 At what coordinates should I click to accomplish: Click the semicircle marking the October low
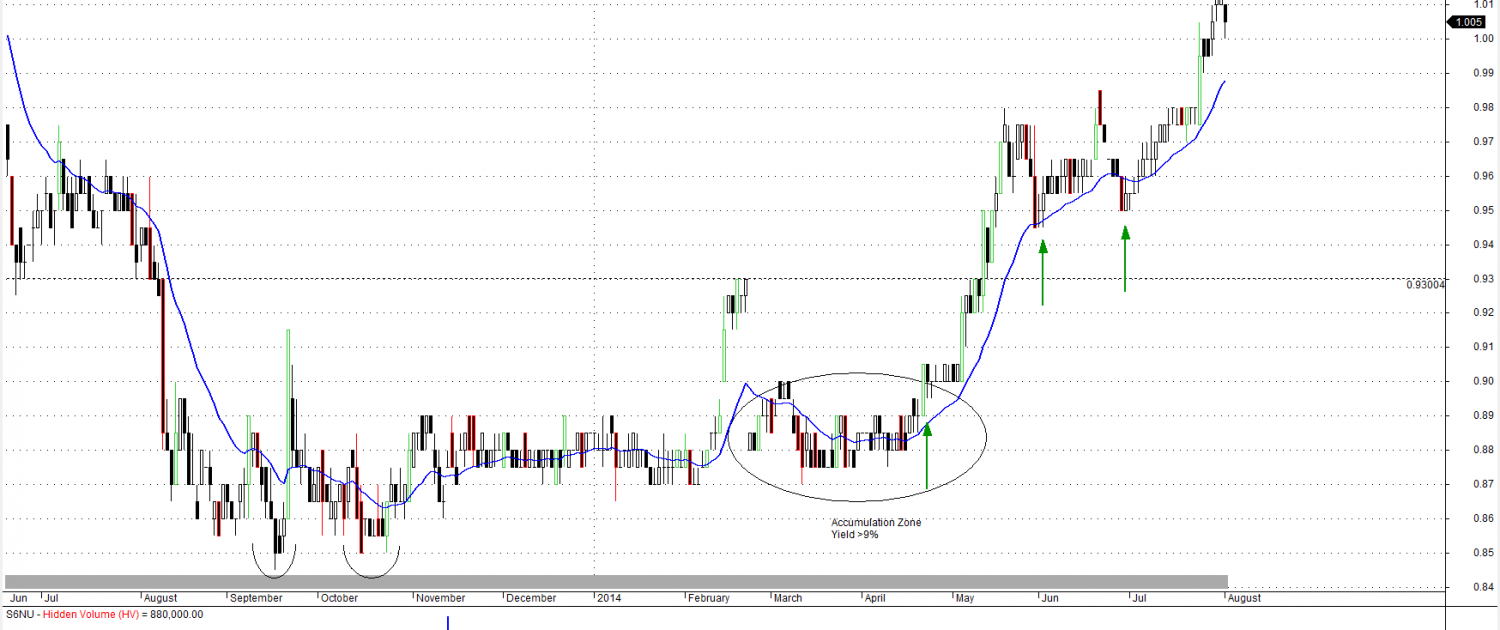coord(371,567)
